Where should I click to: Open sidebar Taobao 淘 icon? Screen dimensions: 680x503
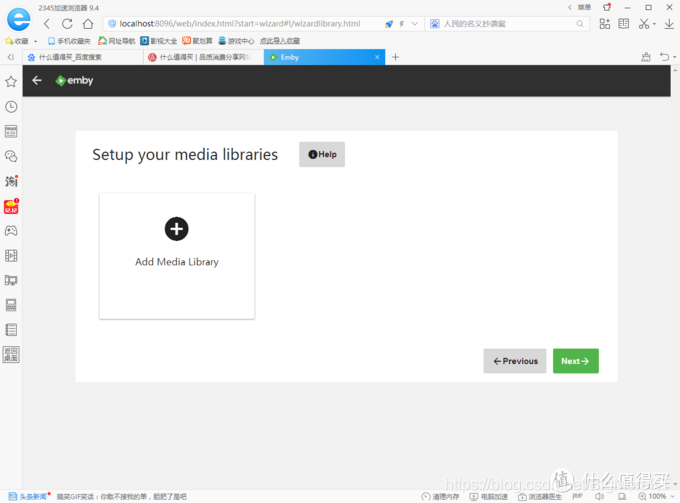pos(11,181)
